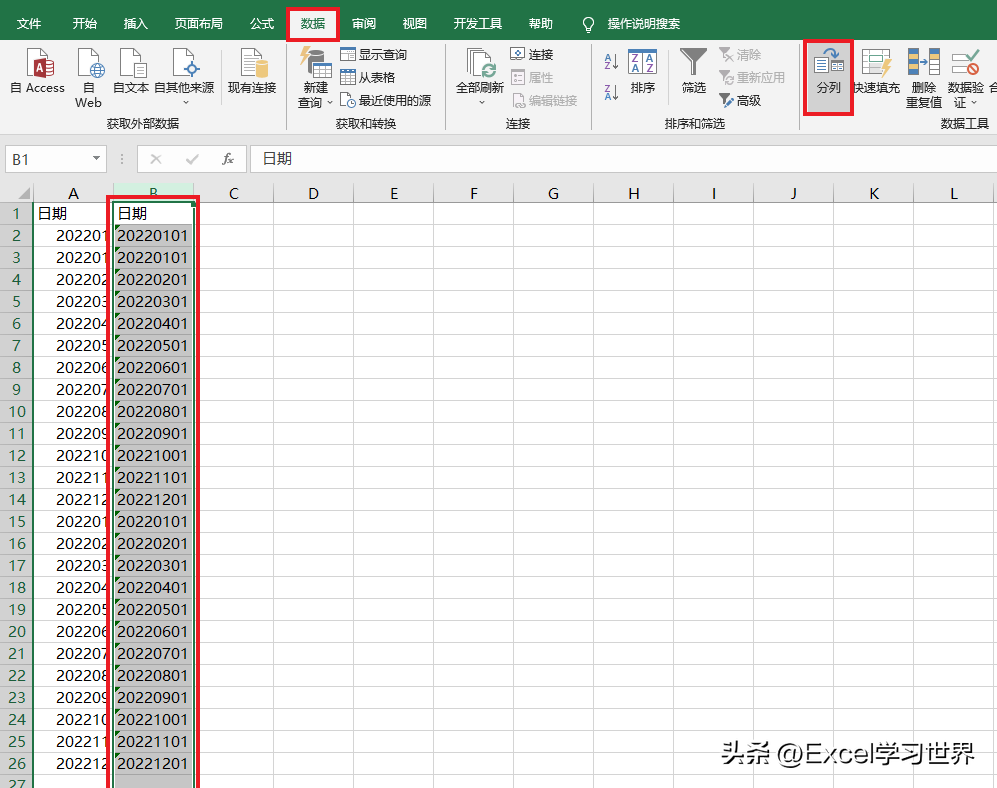Image resolution: width=997 pixels, height=788 pixels.
Task: Click insert function fx button
Action: click(228, 159)
